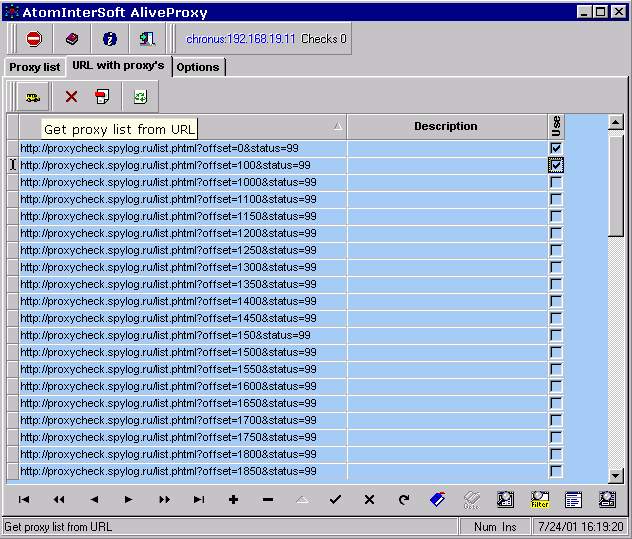Click the Use column header

tap(556, 126)
